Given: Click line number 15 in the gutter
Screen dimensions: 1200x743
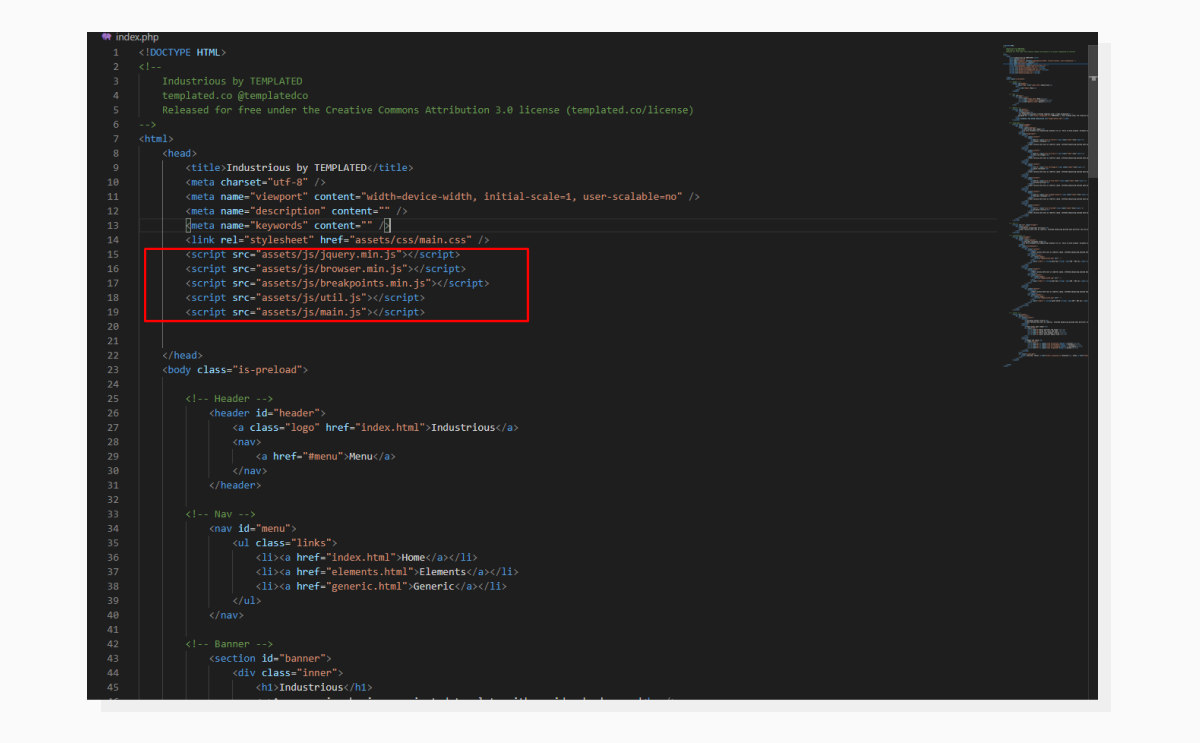Looking at the screenshot, I should pyautogui.click(x=112, y=253).
